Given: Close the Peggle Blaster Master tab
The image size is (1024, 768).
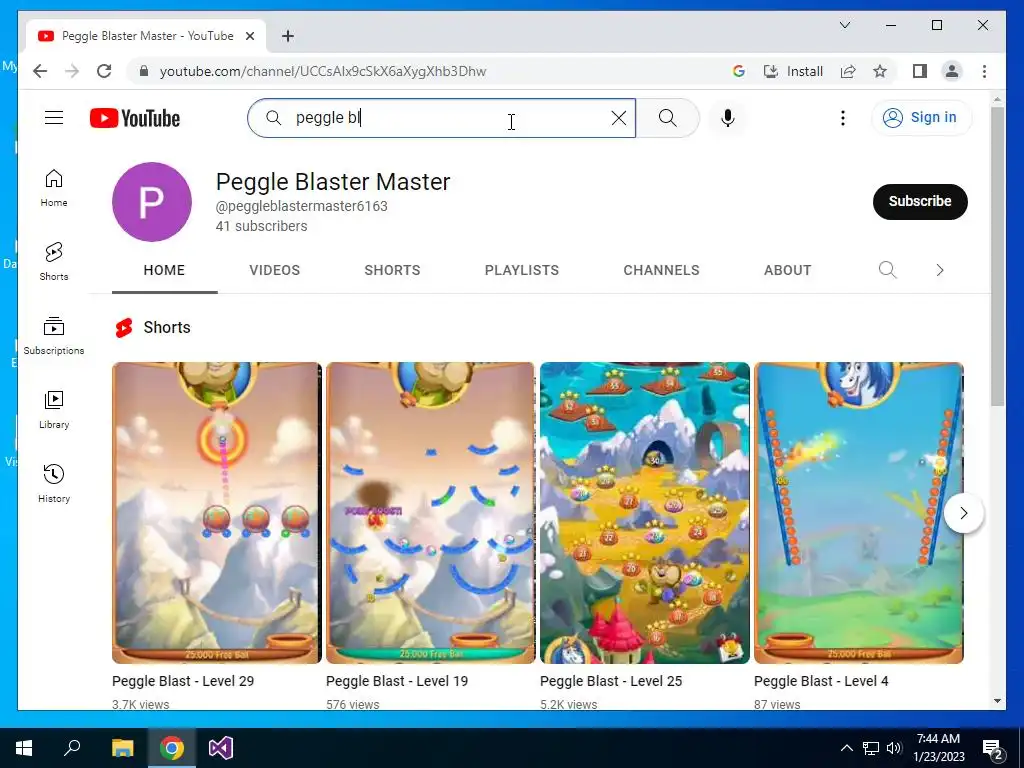Looking at the screenshot, I should click(249, 36).
